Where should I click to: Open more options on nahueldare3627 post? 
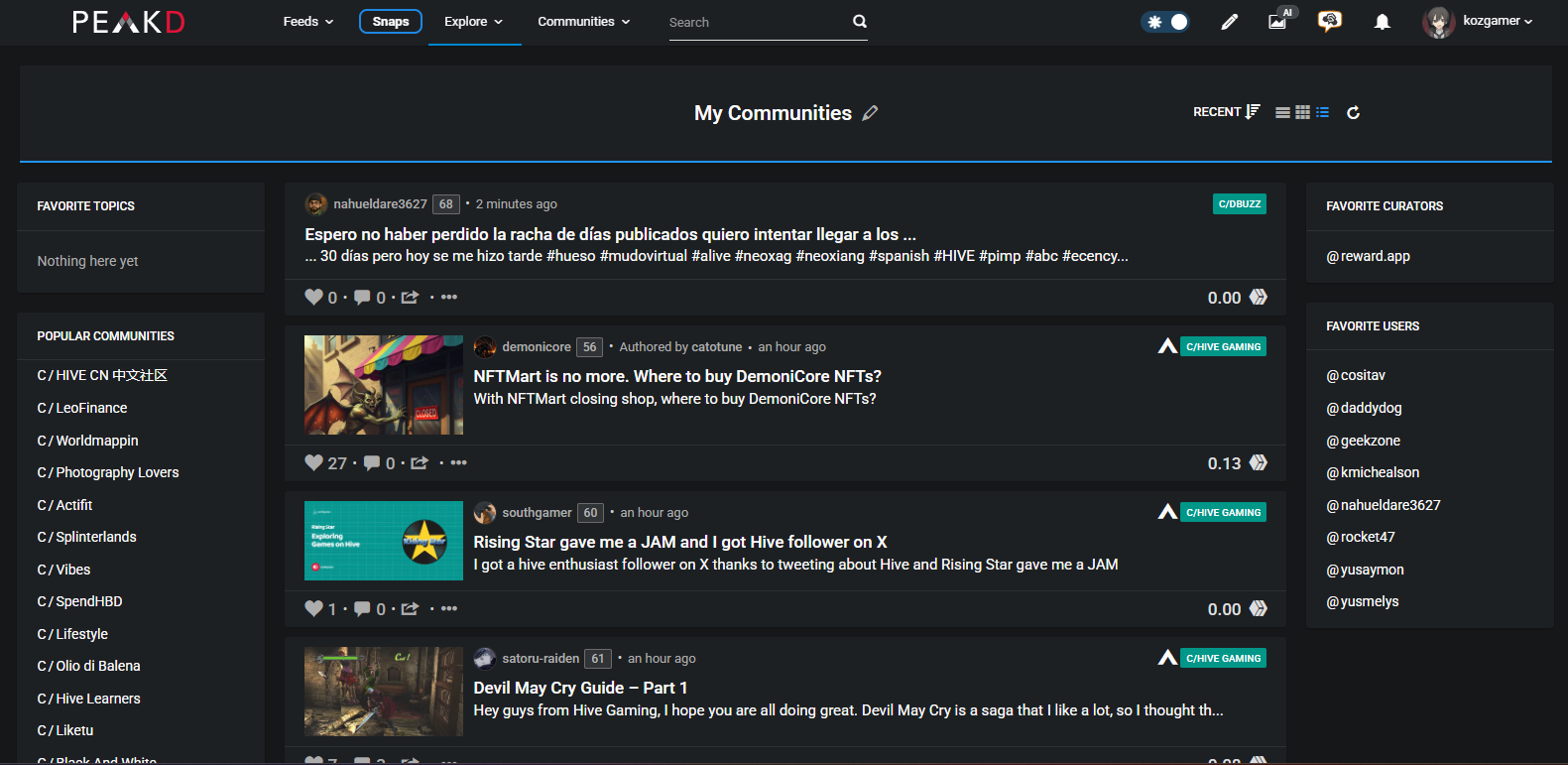pos(449,297)
